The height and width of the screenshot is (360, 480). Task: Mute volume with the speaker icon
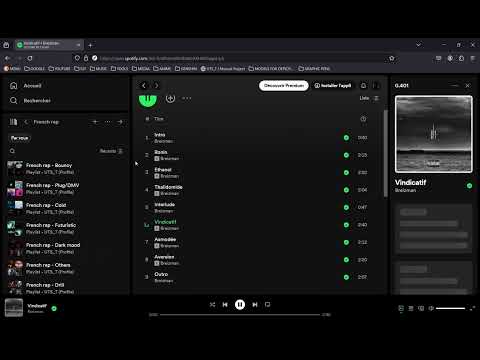[431, 308]
